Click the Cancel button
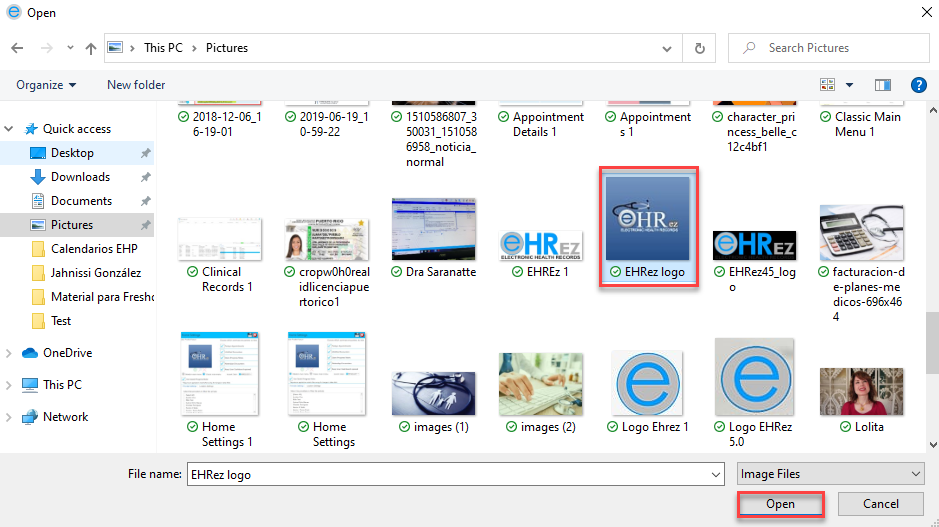This screenshot has width=939, height=527. 880,504
